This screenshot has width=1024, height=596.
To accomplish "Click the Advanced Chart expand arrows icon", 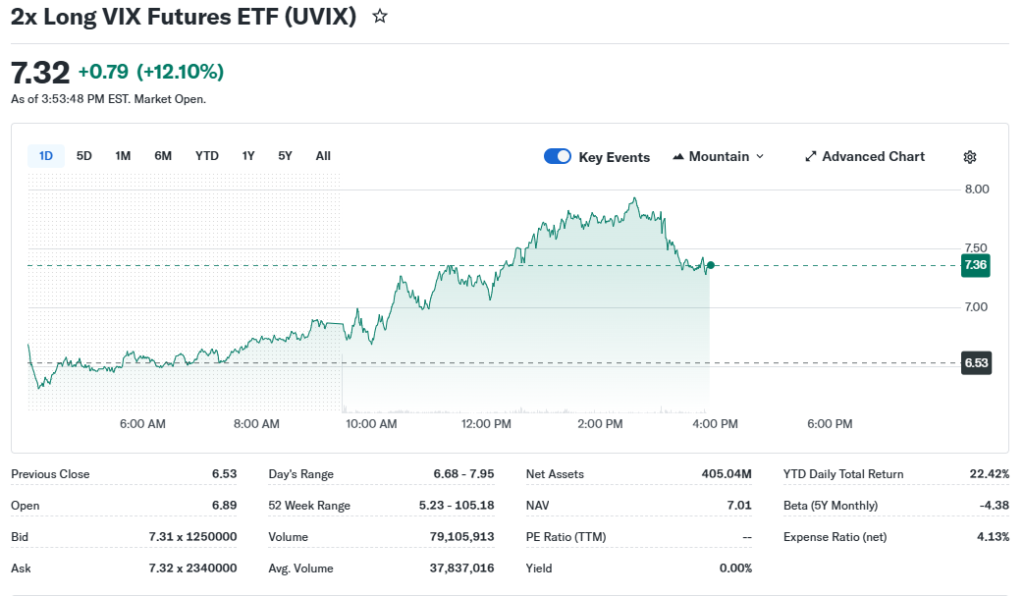I will click(811, 157).
